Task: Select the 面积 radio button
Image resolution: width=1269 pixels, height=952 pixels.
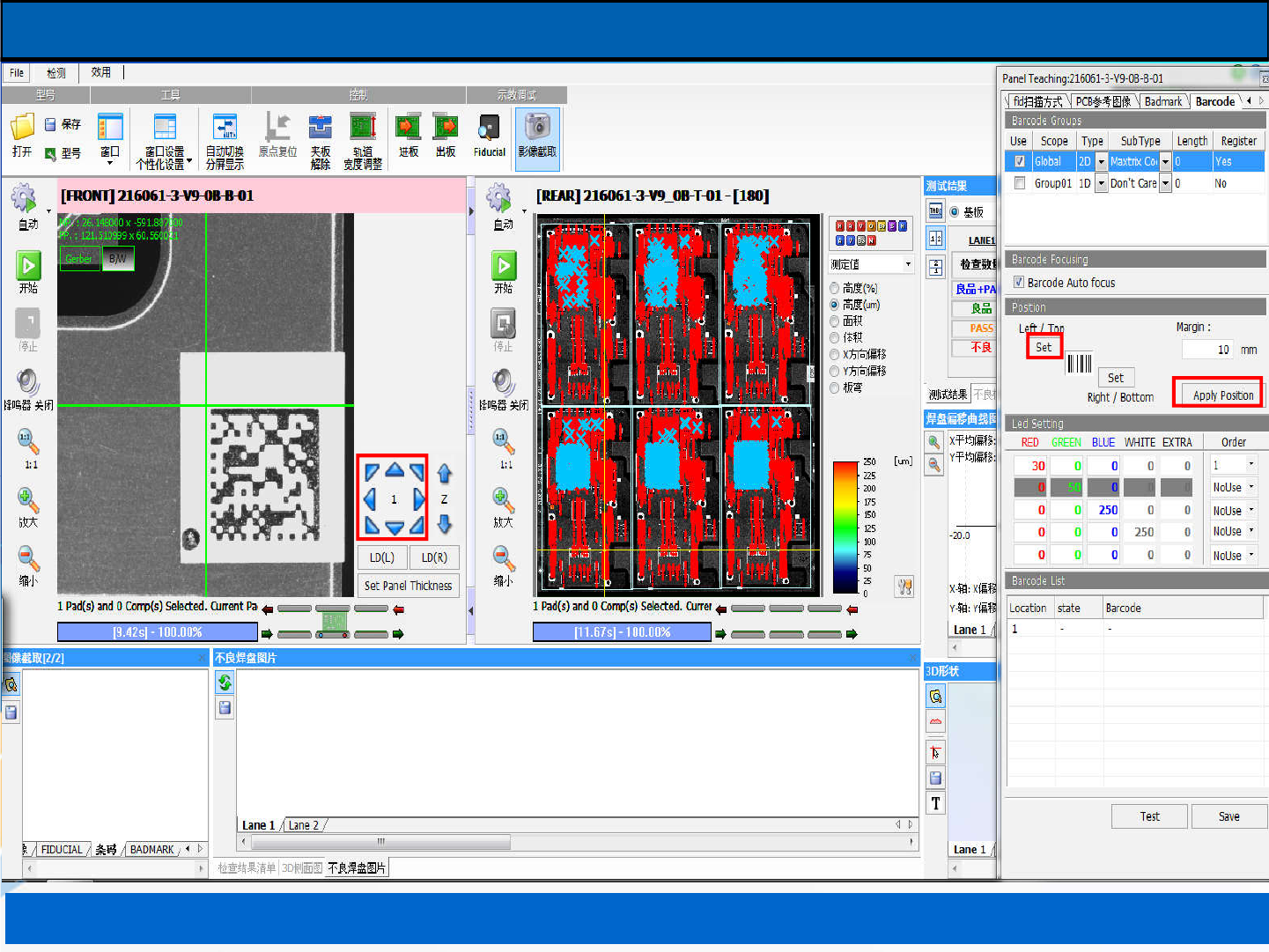Action: pyautogui.click(x=834, y=321)
